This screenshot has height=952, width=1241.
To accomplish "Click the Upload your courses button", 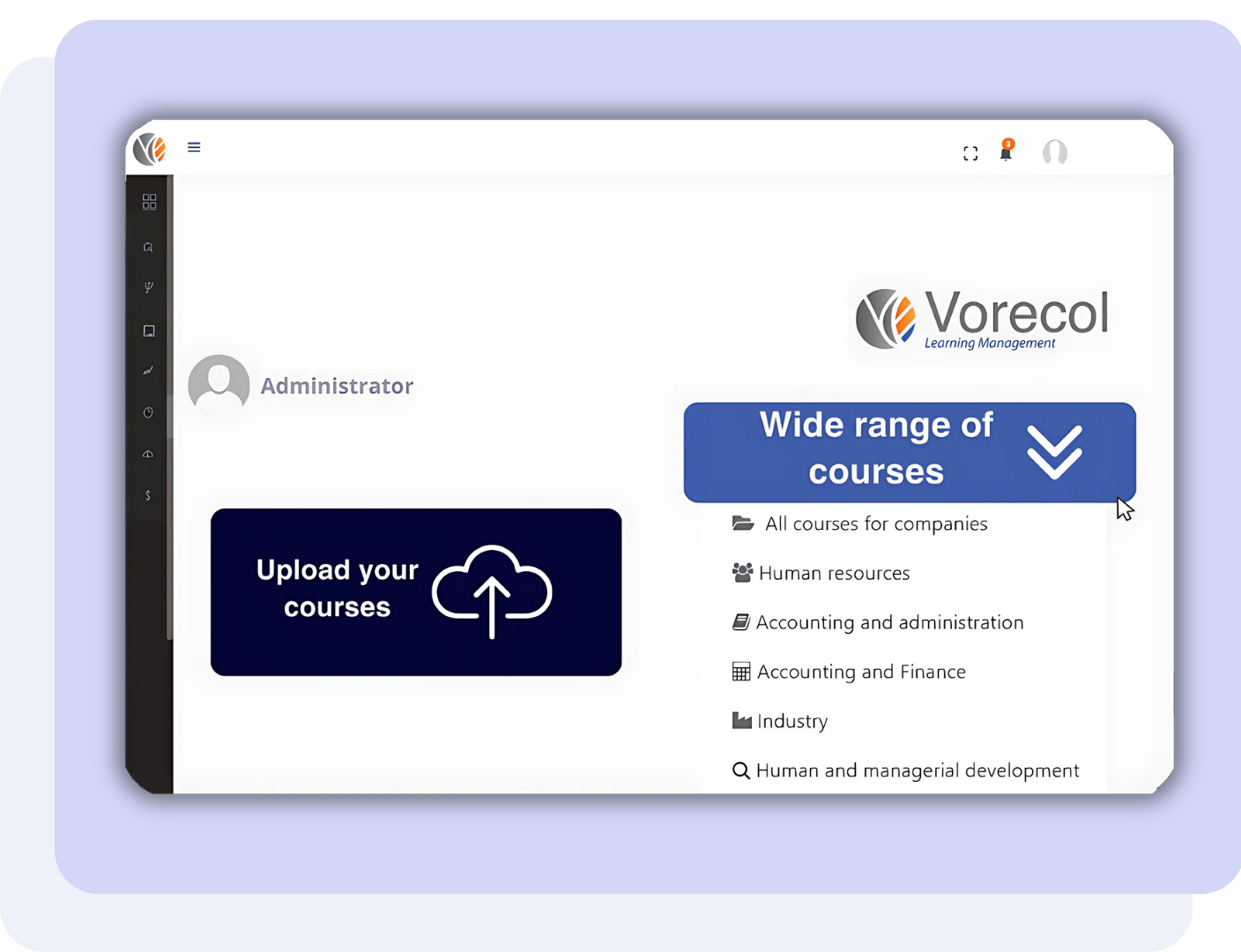I will coord(416,591).
